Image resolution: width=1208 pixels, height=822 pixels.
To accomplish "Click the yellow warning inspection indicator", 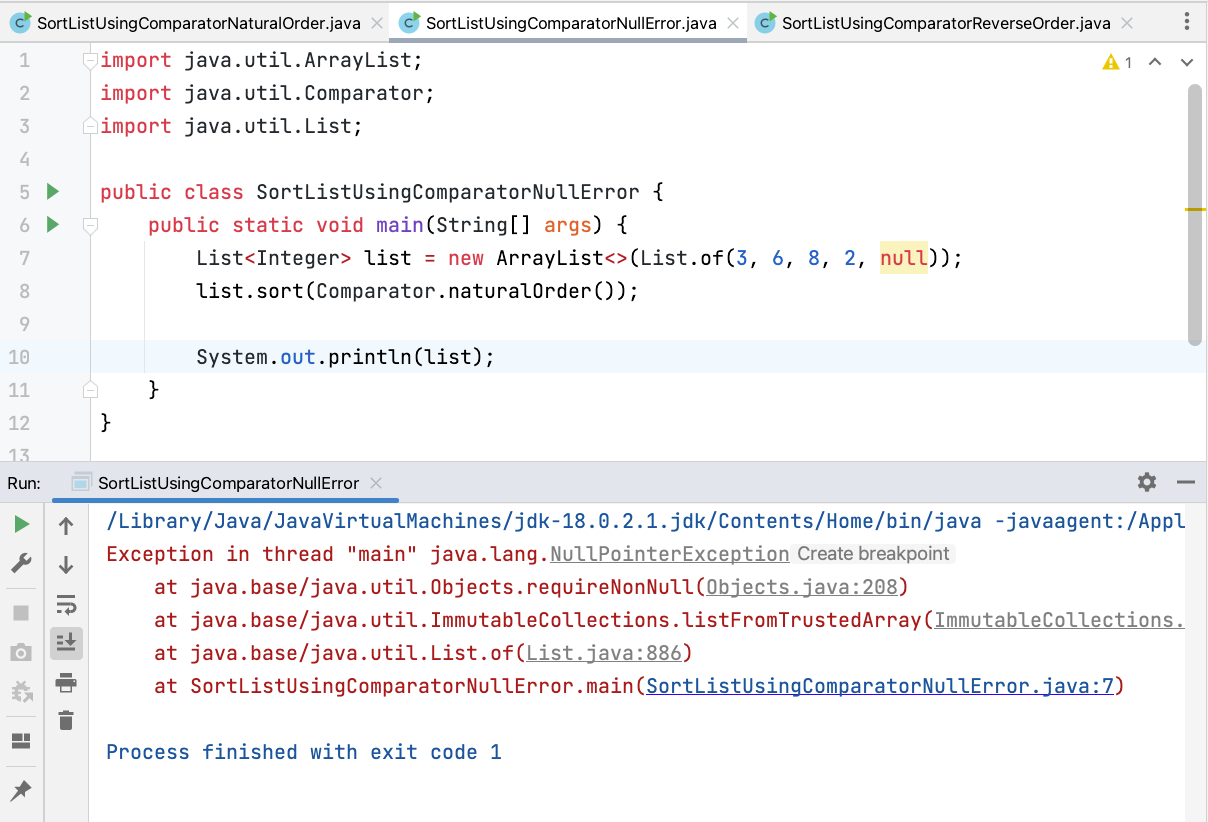I will 1113,61.
